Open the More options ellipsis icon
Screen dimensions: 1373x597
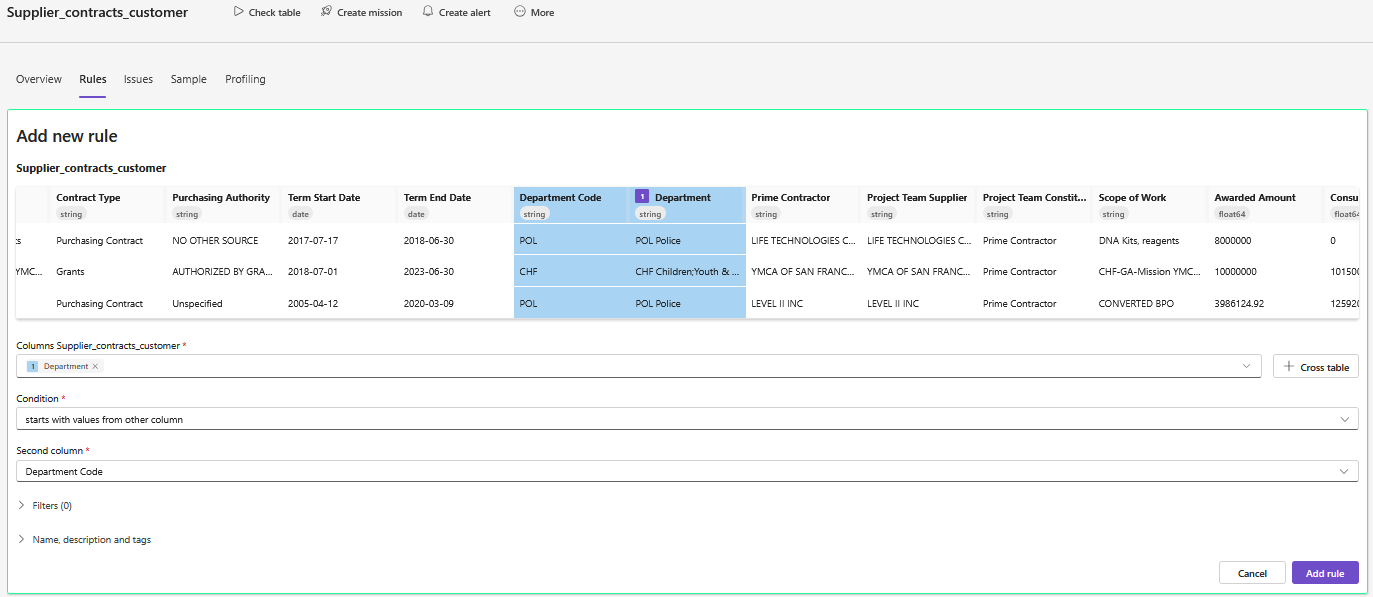(520, 12)
